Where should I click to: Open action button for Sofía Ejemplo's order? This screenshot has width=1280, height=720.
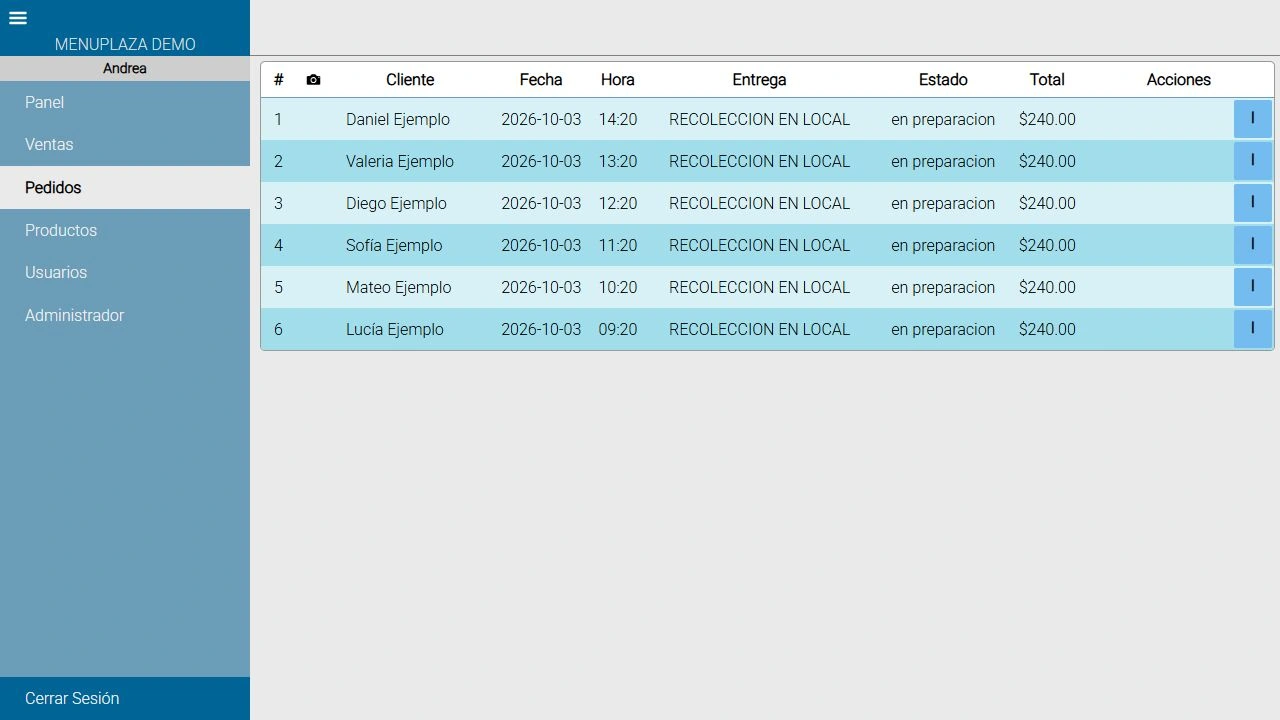point(1252,245)
